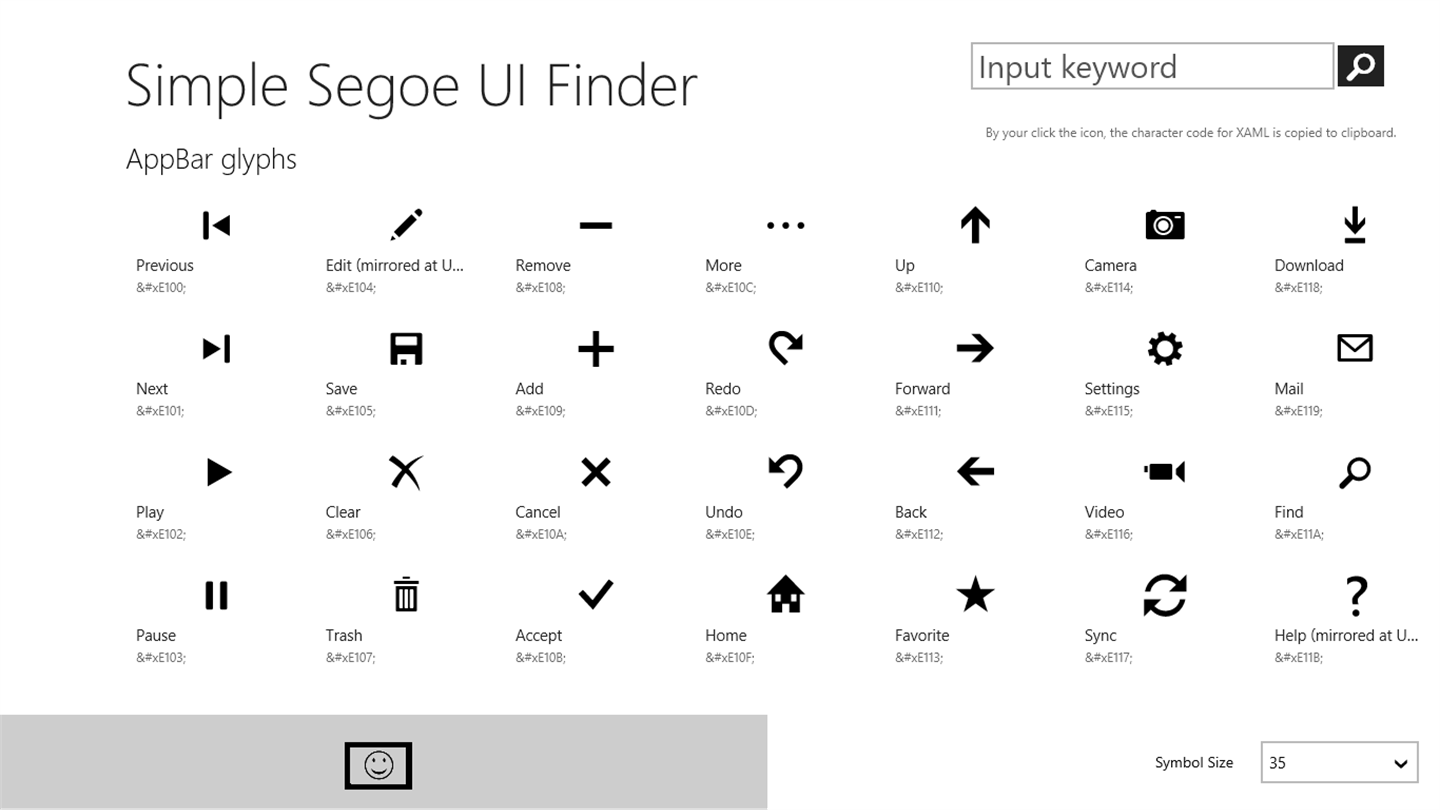The image size is (1440, 810).
Task: Click the Home house glyph
Action: point(786,595)
